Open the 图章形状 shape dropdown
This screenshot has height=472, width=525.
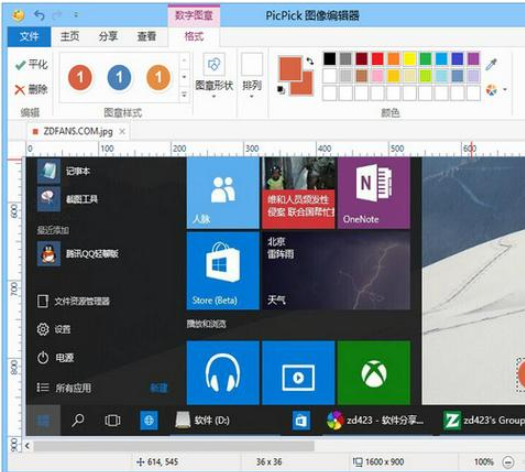(x=214, y=76)
